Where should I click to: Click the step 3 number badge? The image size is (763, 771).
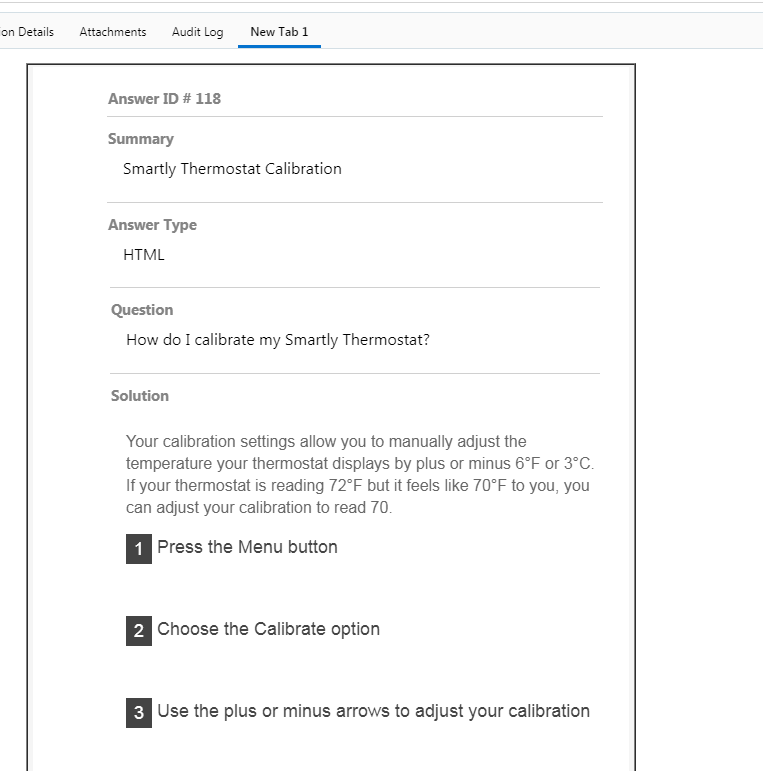click(x=138, y=713)
